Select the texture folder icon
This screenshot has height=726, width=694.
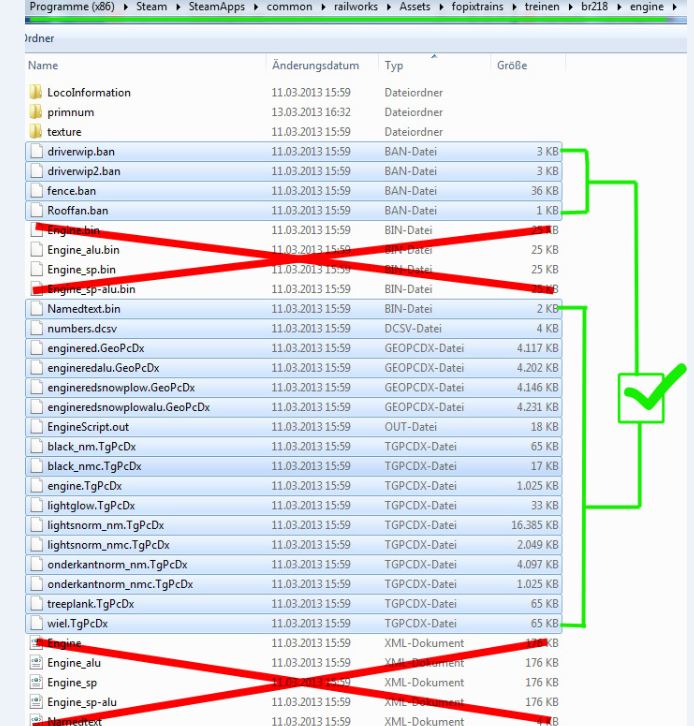pyautogui.click(x=36, y=131)
